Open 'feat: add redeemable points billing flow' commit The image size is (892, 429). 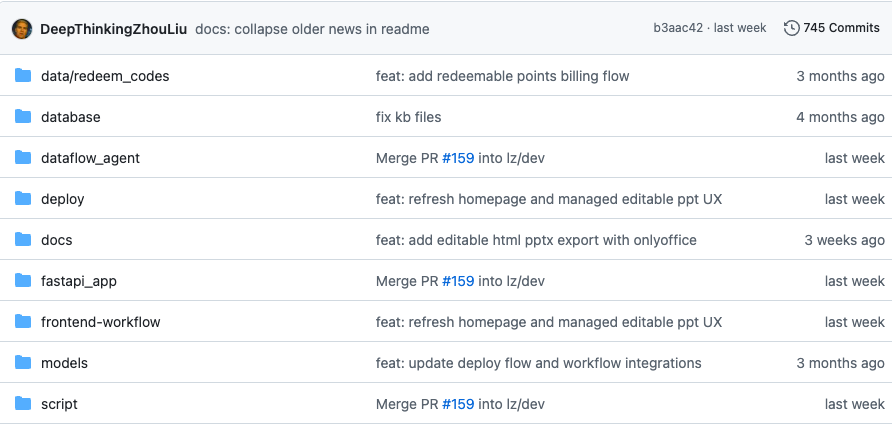pos(502,76)
